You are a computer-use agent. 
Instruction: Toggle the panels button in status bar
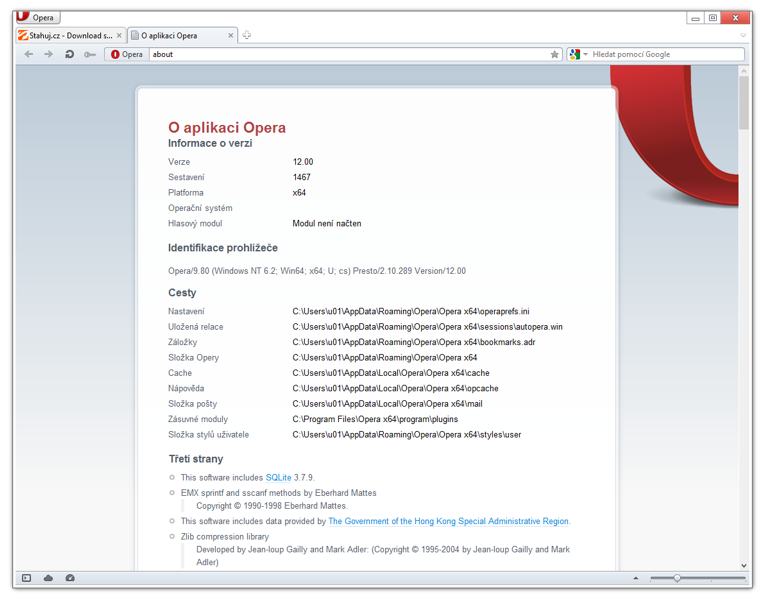tap(26, 578)
